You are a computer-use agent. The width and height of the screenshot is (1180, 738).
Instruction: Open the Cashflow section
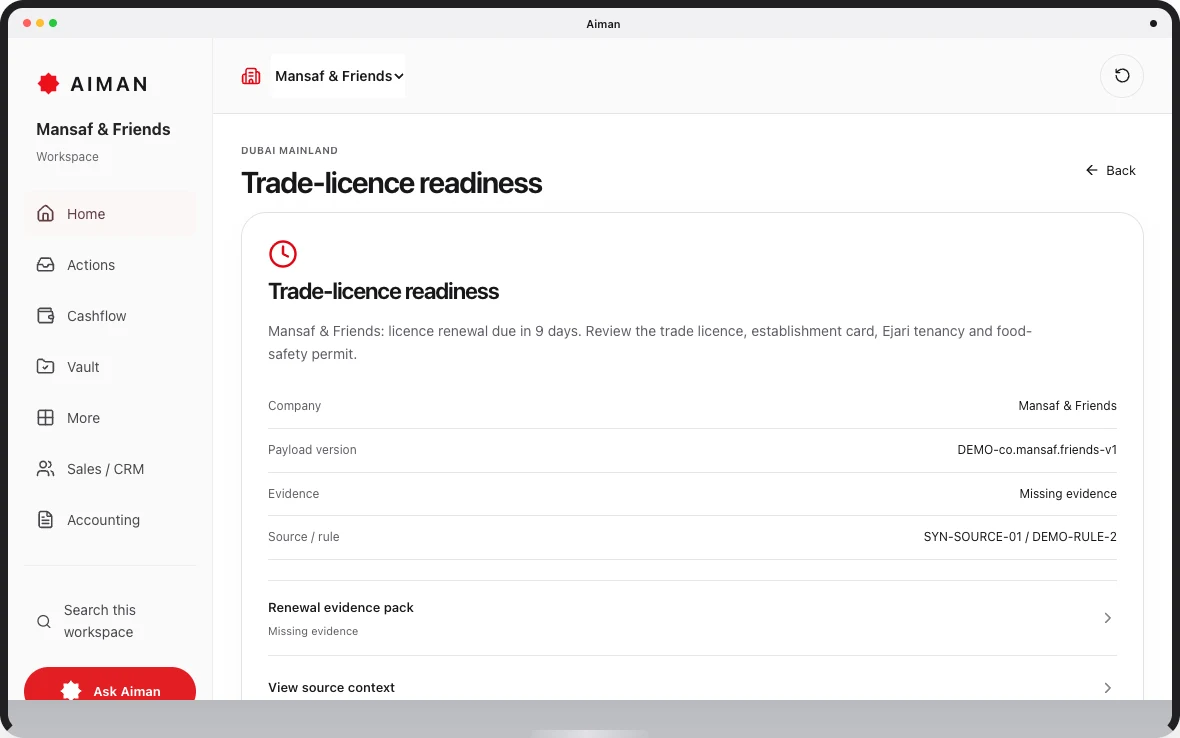pos(110,316)
